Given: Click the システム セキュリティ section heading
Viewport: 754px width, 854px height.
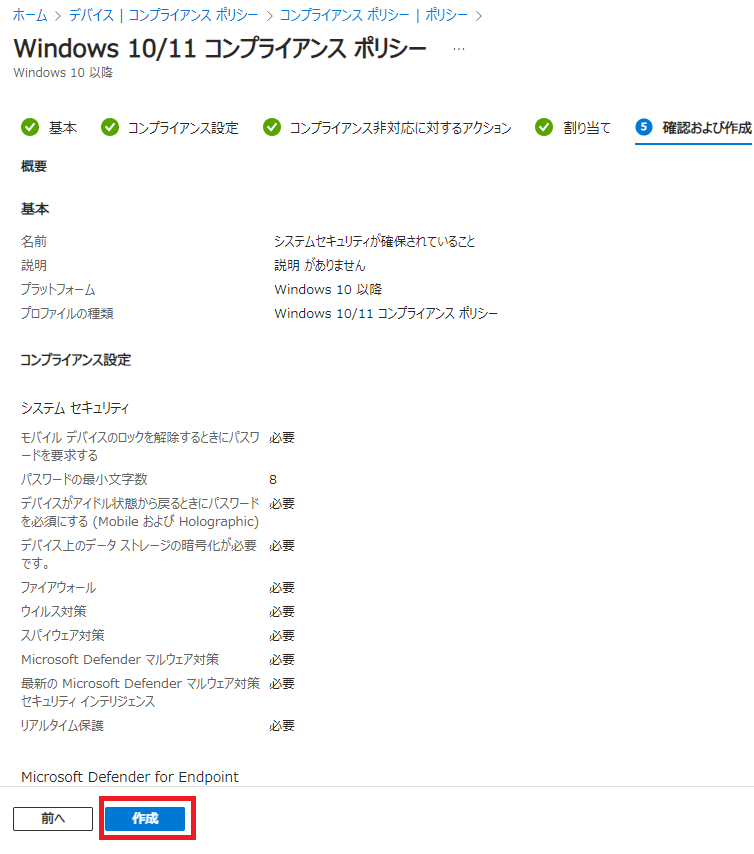Looking at the screenshot, I should coord(75,408).
